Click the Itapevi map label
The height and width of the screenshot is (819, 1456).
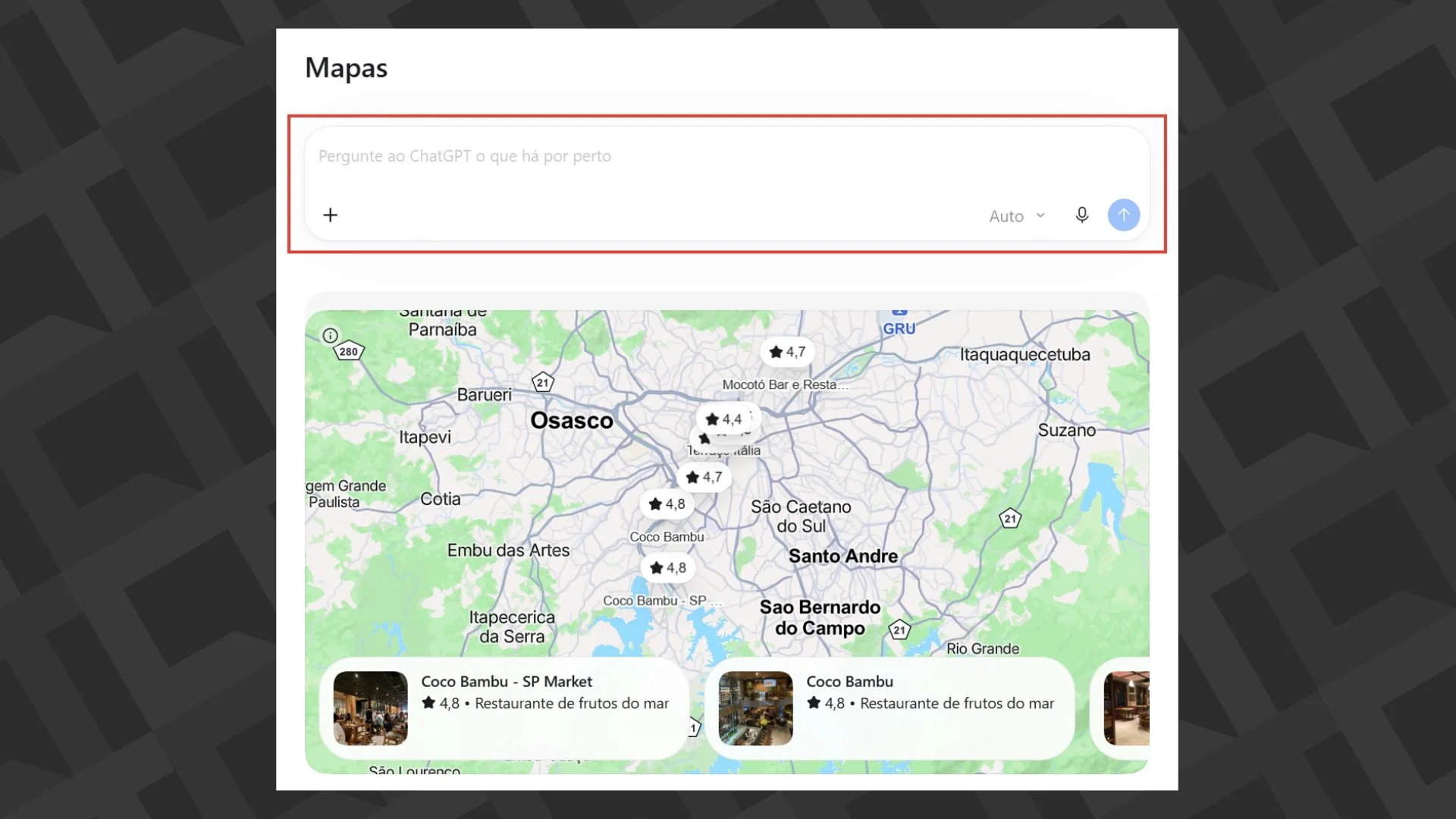[425, 437]
